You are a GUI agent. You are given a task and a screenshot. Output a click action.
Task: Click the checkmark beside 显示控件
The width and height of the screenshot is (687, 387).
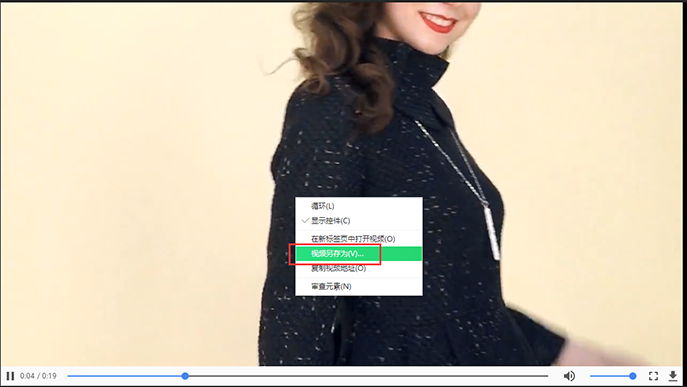(305, 220)
